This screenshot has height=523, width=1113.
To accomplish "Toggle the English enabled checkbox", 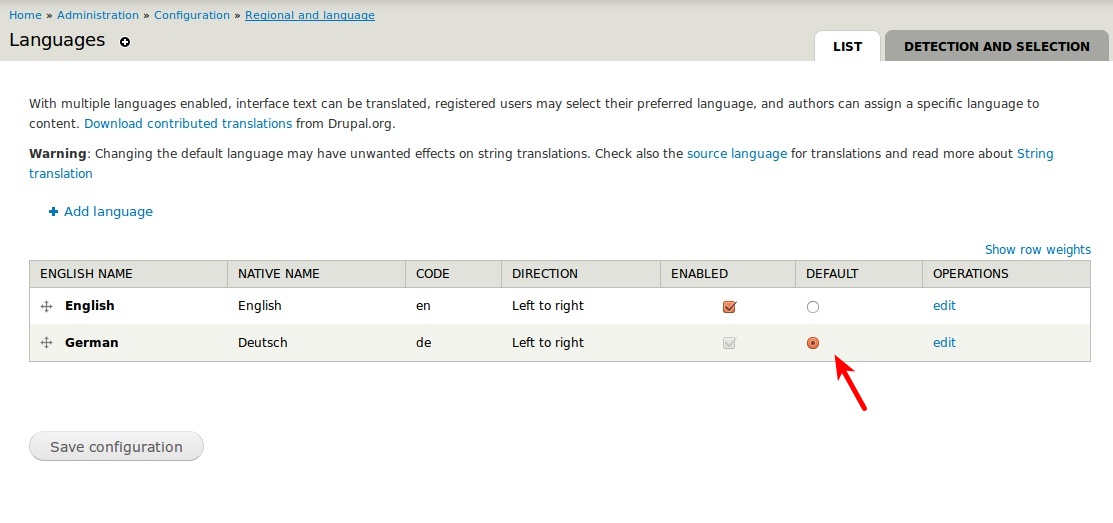I will [729, 307].
